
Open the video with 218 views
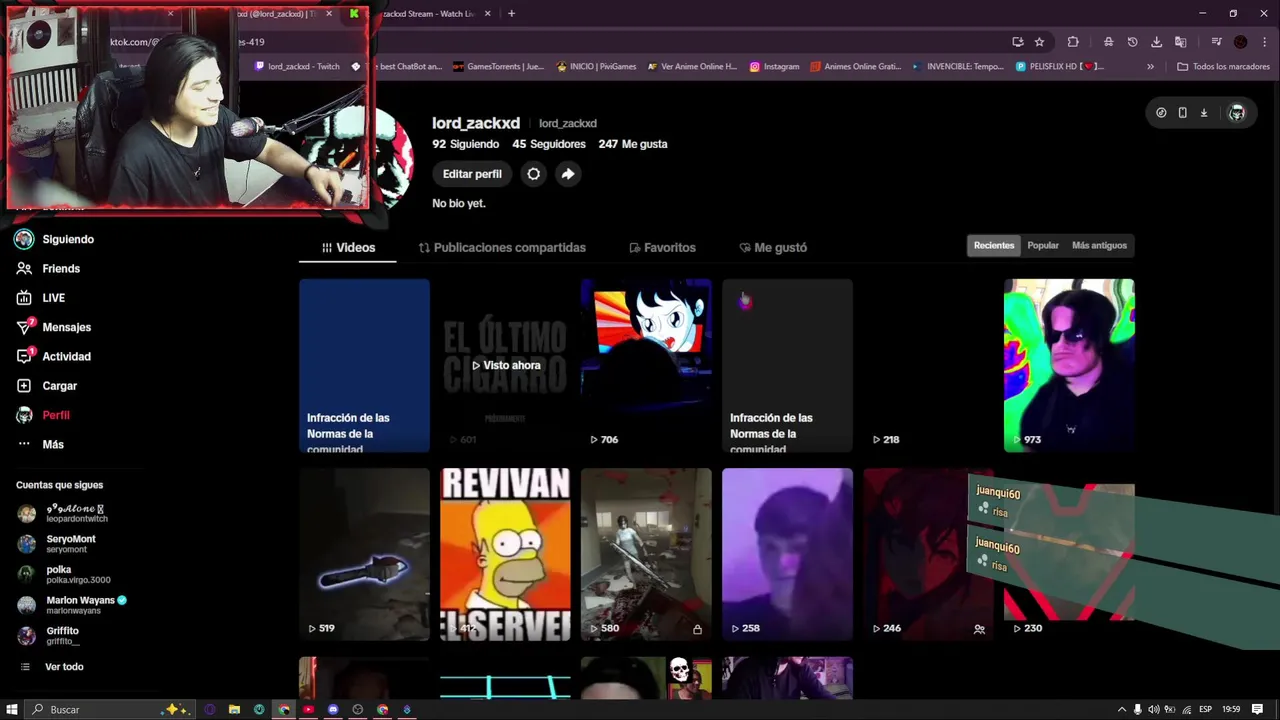pos(928,365)
